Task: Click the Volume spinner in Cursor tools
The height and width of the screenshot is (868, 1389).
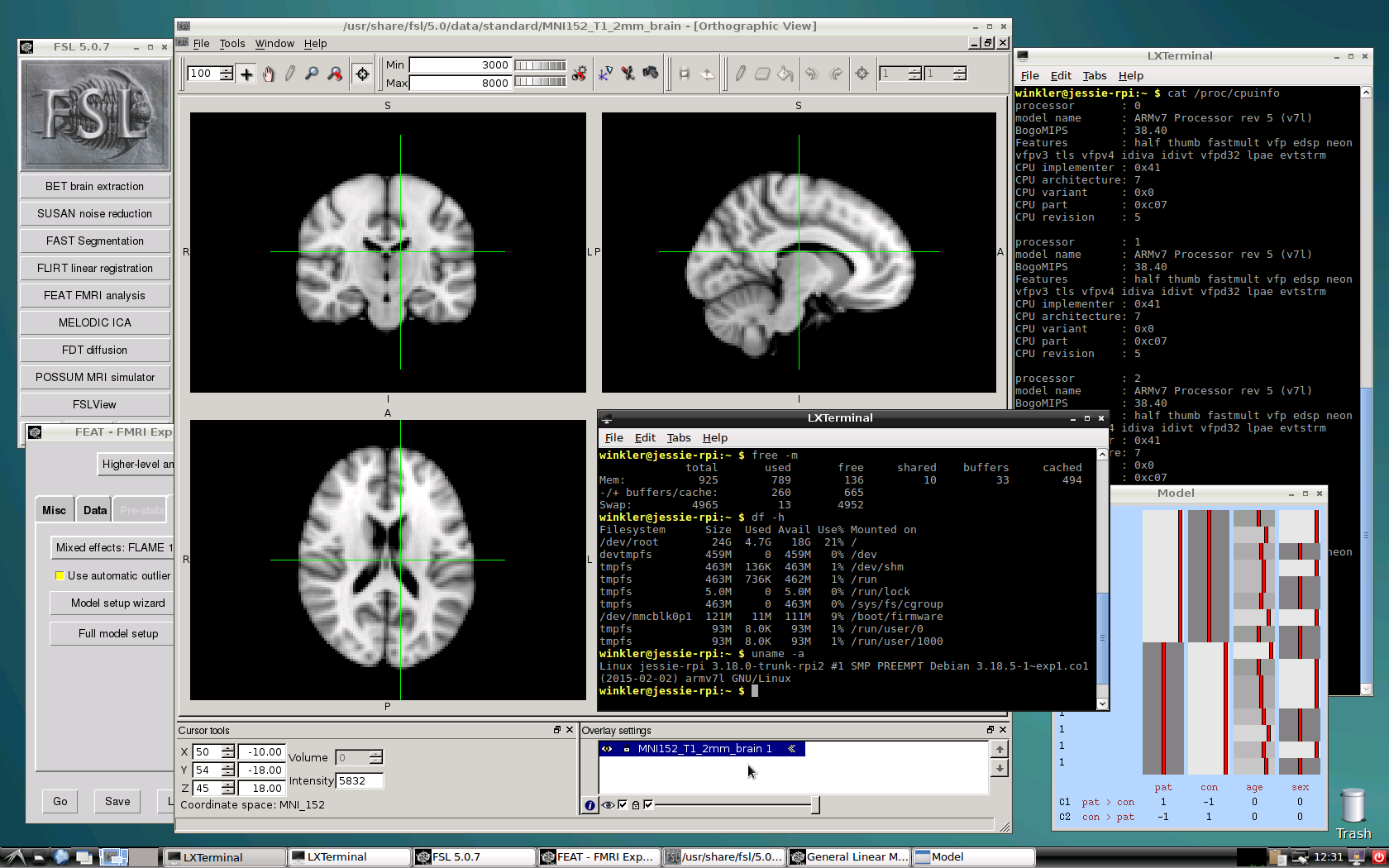Action: point(375,758)
